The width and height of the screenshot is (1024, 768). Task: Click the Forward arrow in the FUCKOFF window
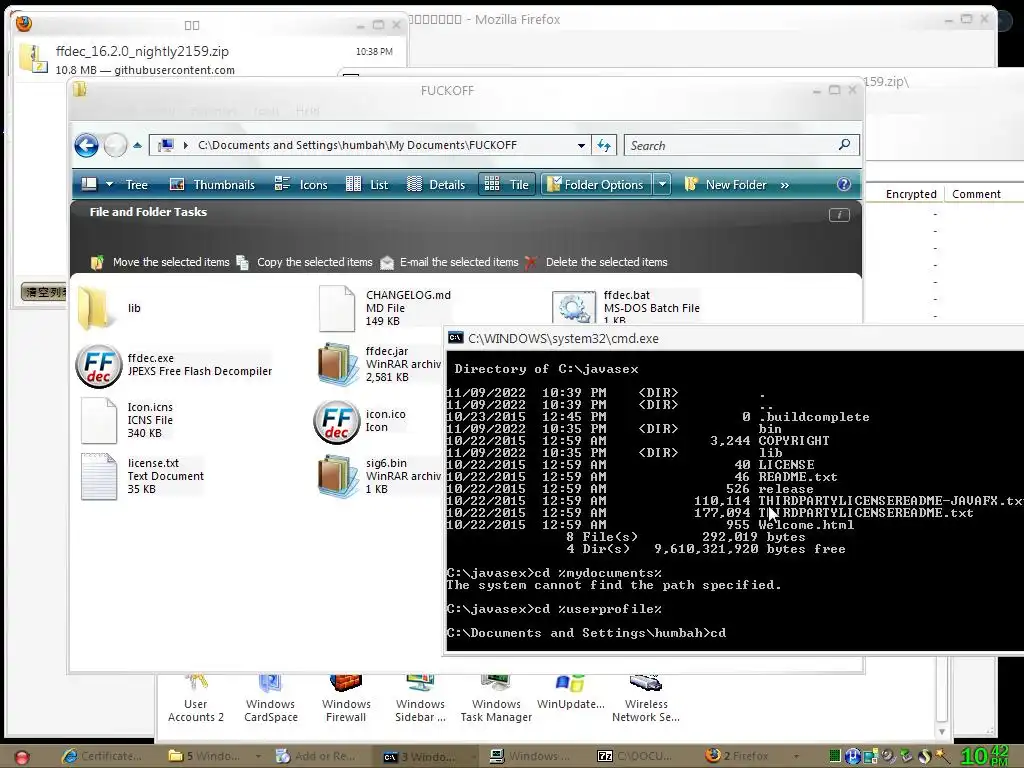point(116,145)
